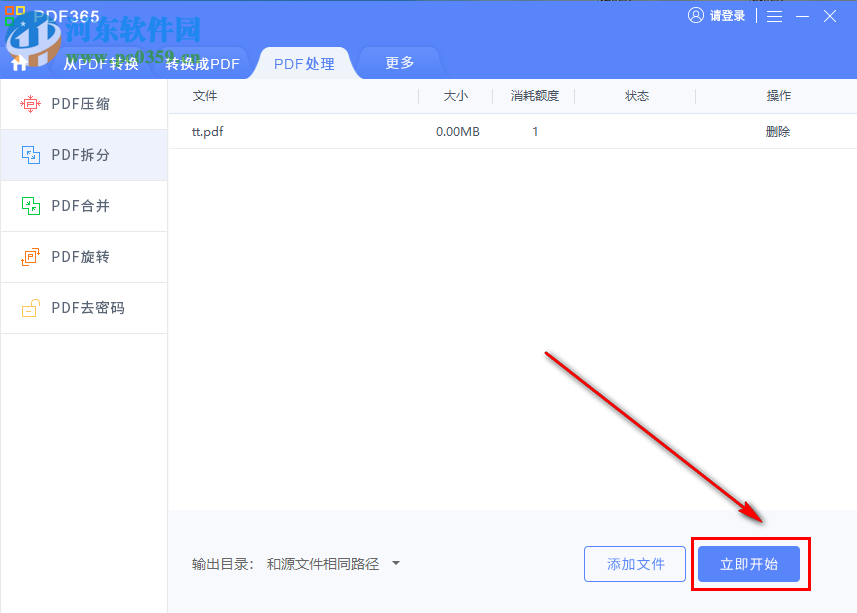Add a file using 添加文件 button
The image size is (857, 613).
(x=635, y=563)
